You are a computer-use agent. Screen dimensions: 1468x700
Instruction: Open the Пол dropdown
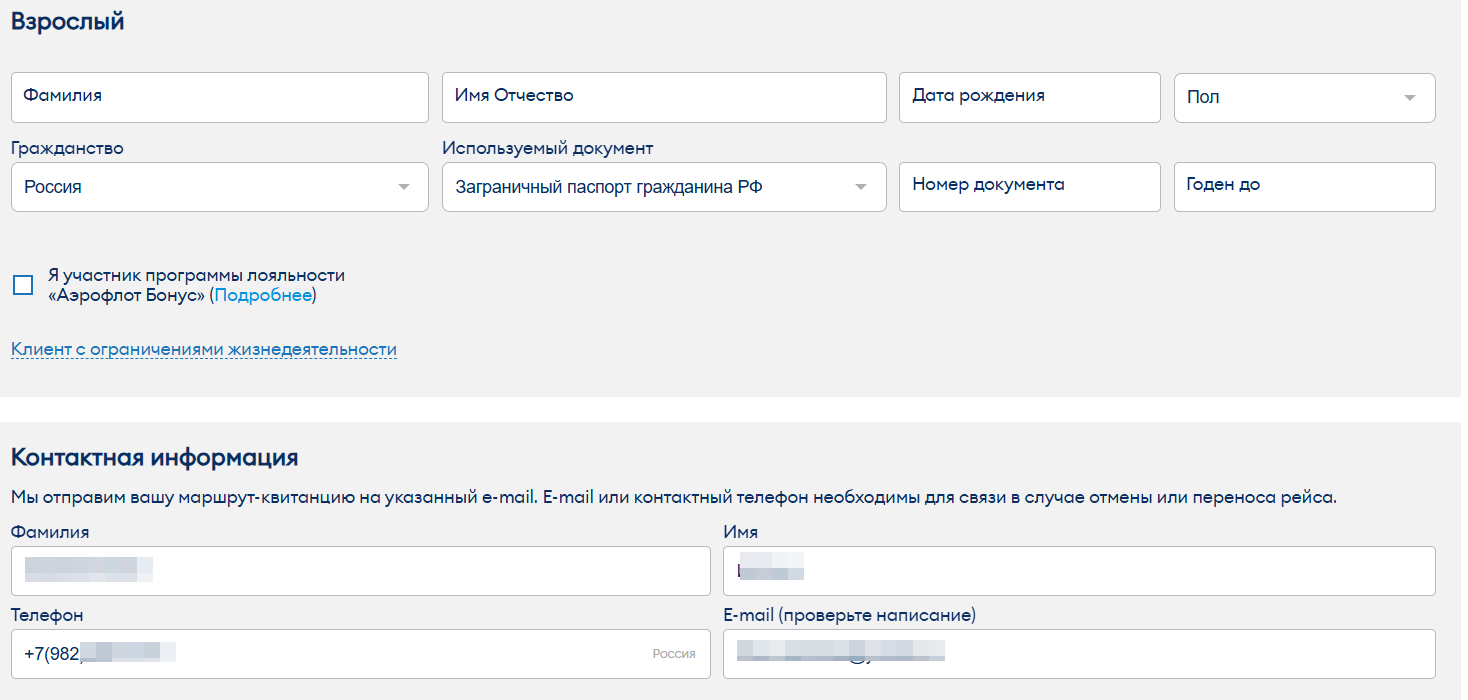click(x=1290, y=98)
